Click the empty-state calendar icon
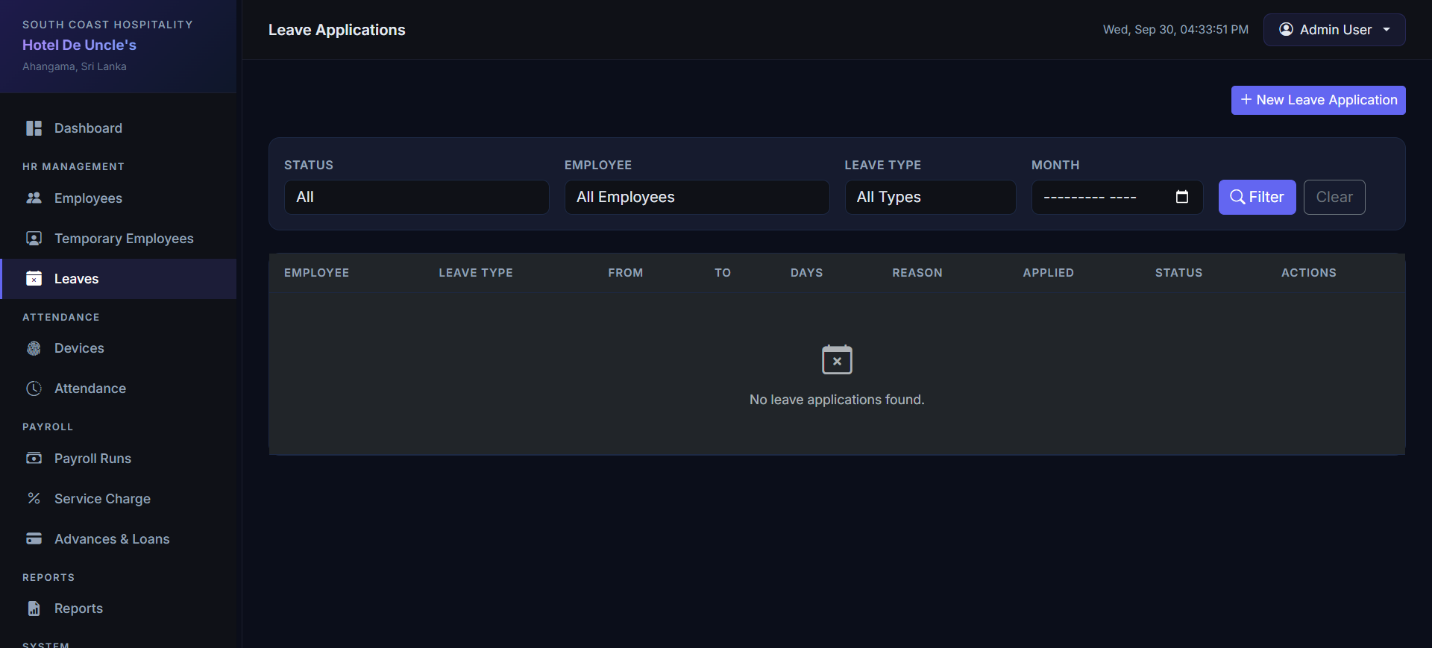The image size is (1432, 648). (x=837, y=360)
